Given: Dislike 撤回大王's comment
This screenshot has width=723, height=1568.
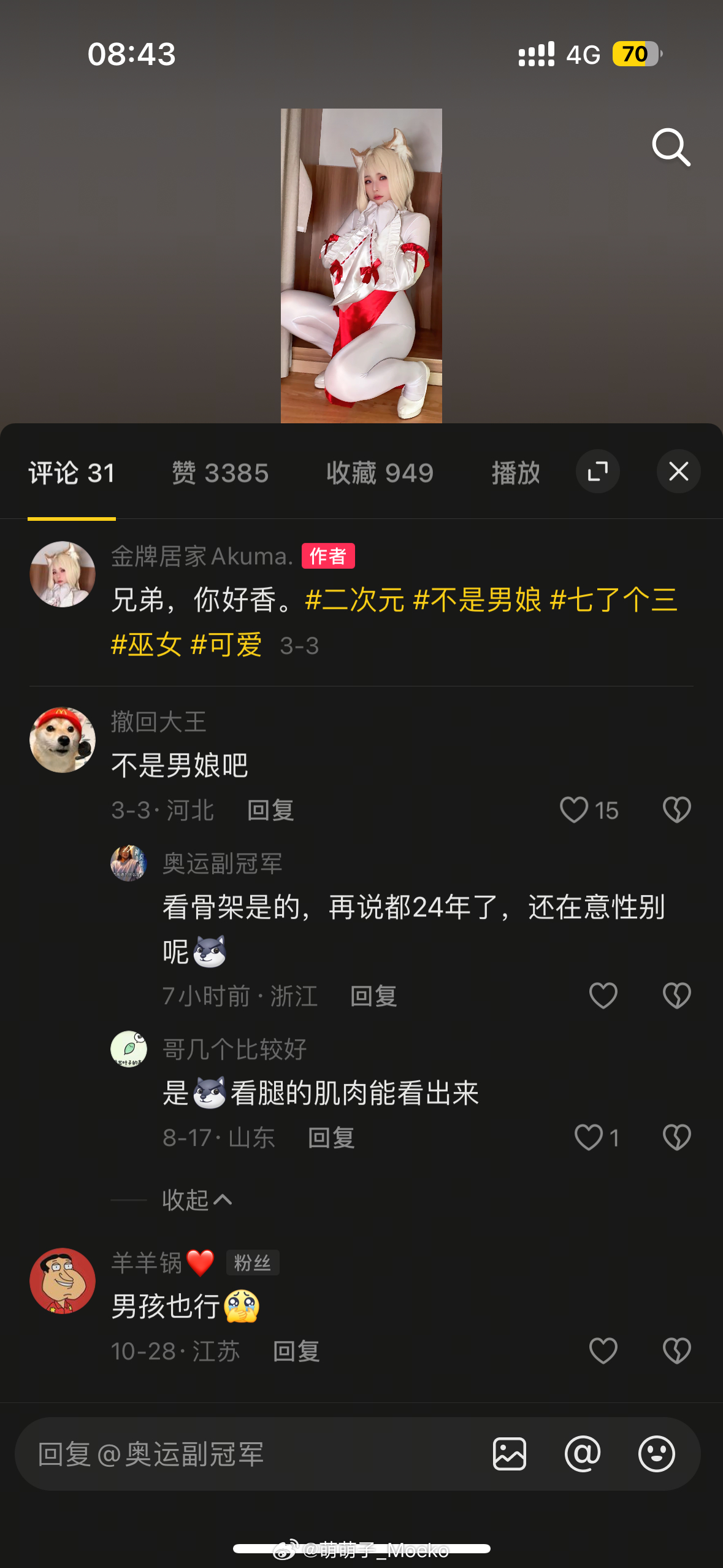Looking at the screenshot, I should point(676,810).
